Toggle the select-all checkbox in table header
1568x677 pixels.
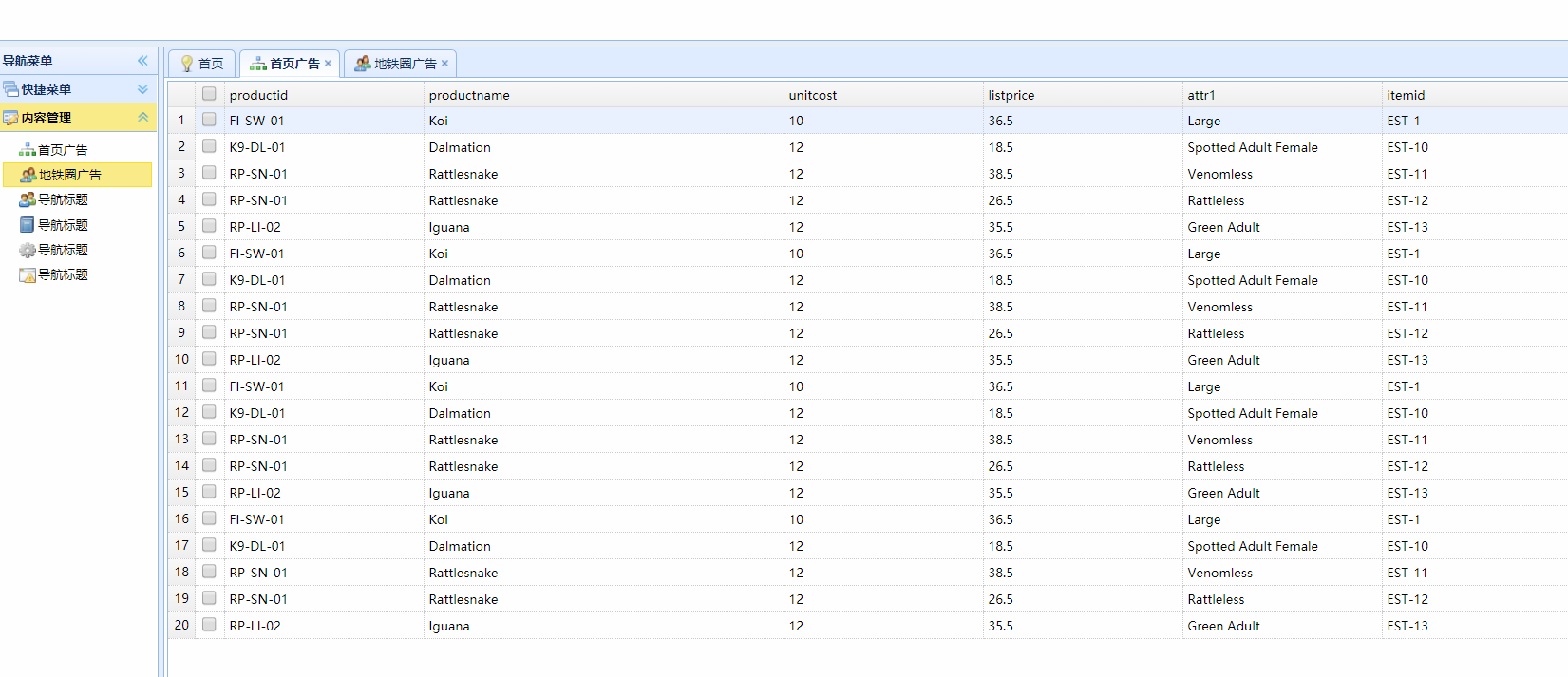[x=209, y=94]
